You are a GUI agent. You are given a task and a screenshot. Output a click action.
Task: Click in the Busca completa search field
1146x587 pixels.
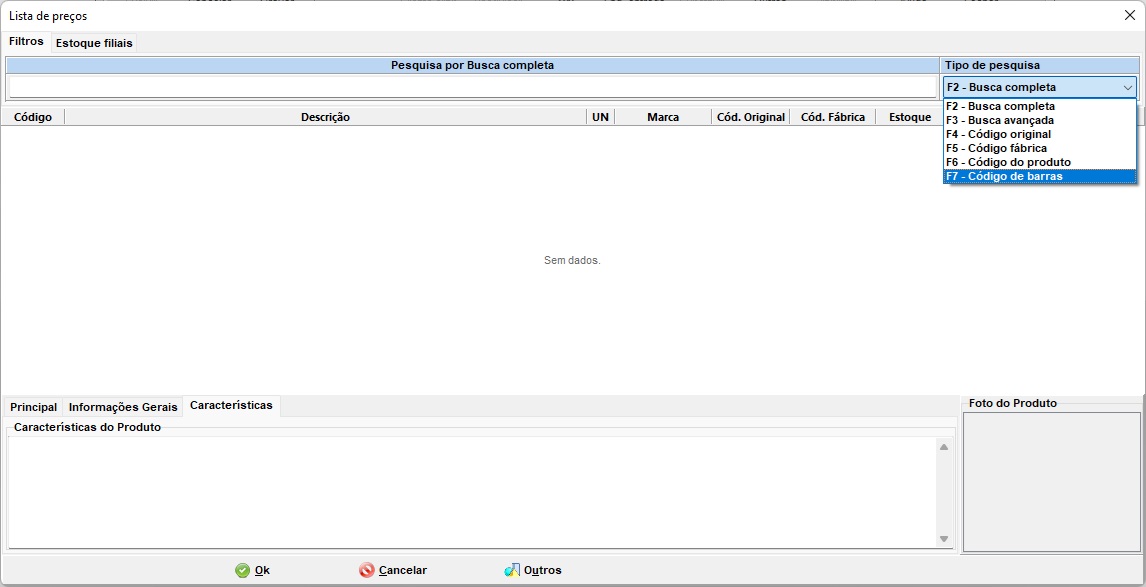click(472, 87)
